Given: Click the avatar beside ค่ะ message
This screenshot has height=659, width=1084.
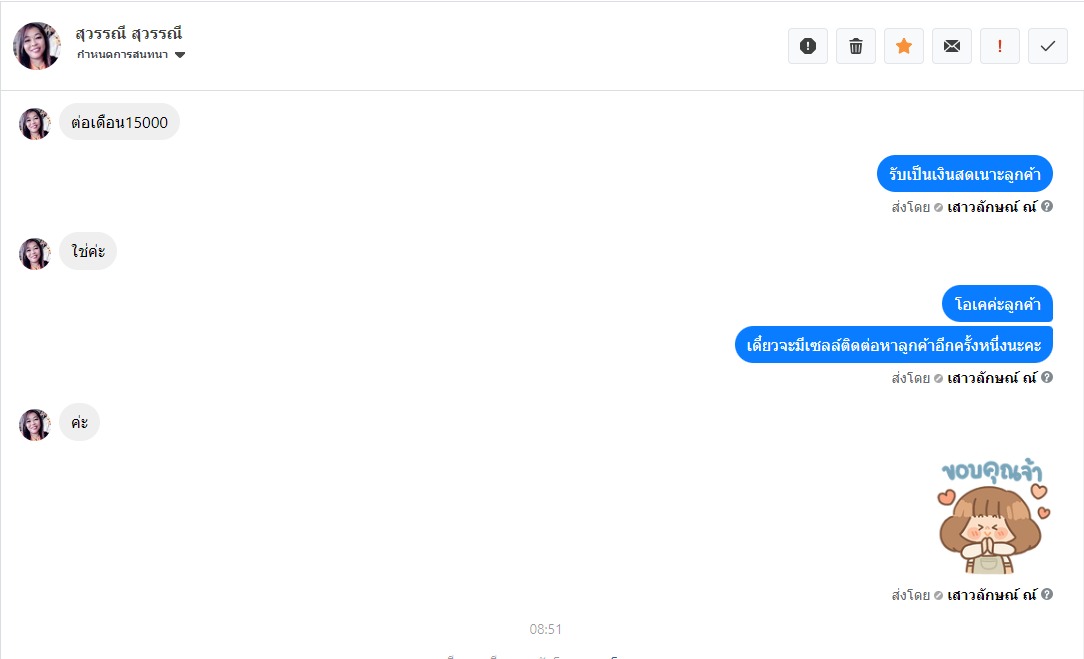Looking at the screenshot, I should click(35, 425).
